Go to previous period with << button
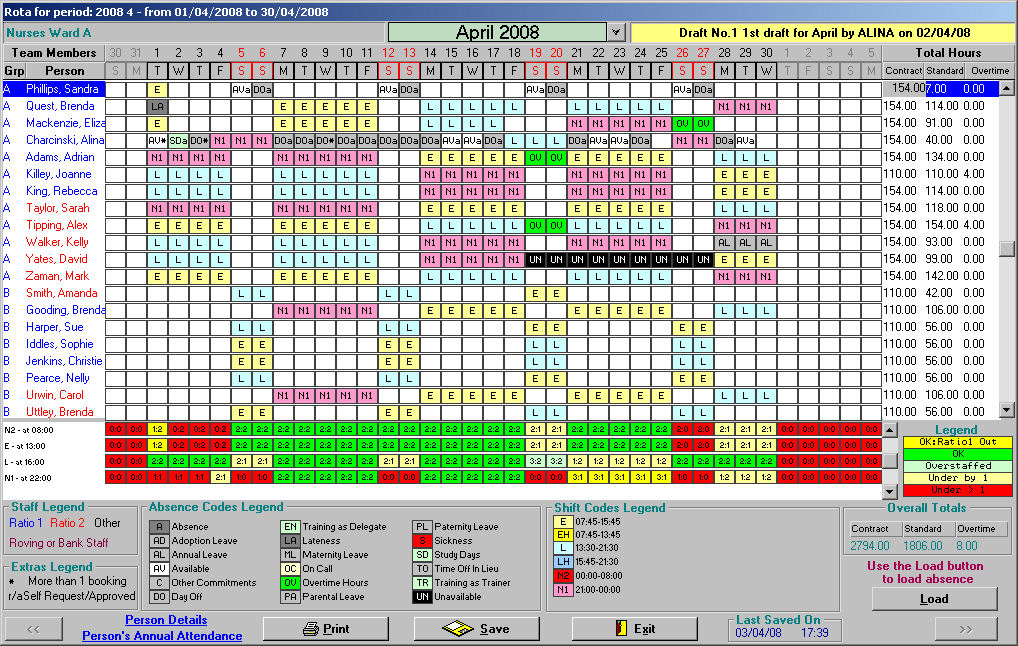The image size is (1018, 646). (x=33, y=629)
